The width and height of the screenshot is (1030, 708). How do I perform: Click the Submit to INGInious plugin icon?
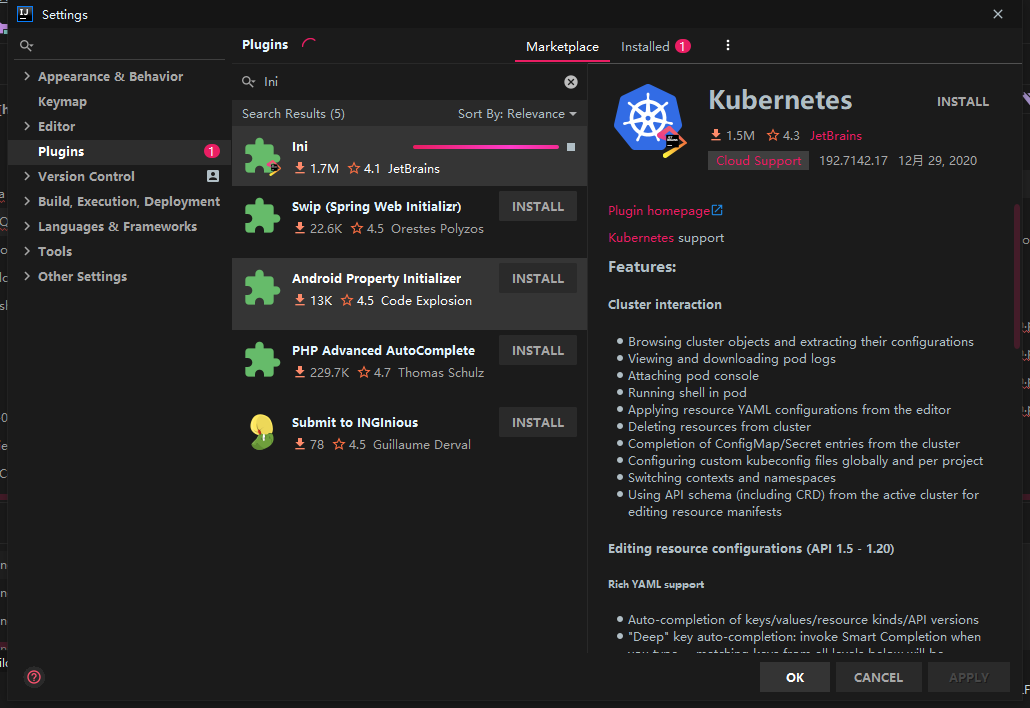(x=262, y=431)
